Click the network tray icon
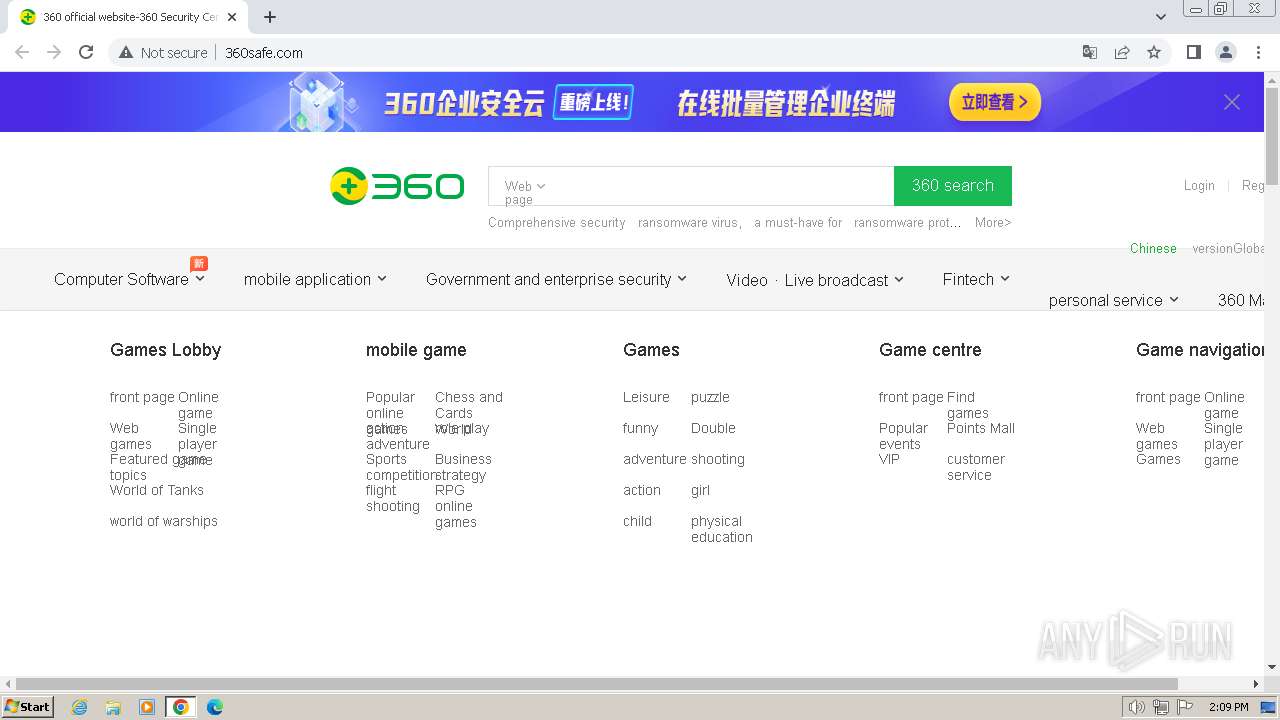This screenshot has width=1280, height=720. (x=1160, y=707)
